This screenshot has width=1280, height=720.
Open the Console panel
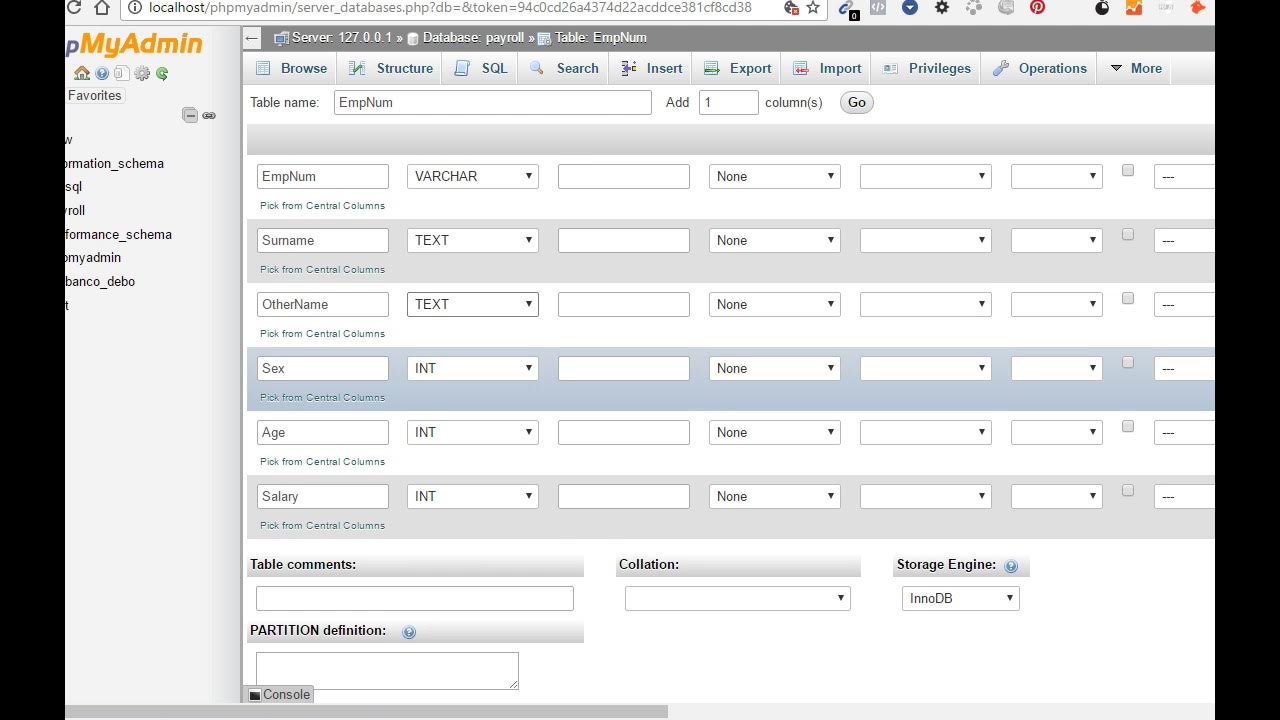(x=279, y=694)
